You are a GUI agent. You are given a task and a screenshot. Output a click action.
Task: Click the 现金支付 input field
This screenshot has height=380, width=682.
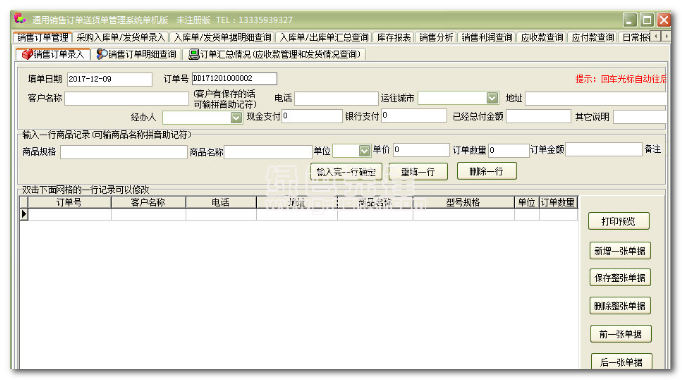[312, 116]
